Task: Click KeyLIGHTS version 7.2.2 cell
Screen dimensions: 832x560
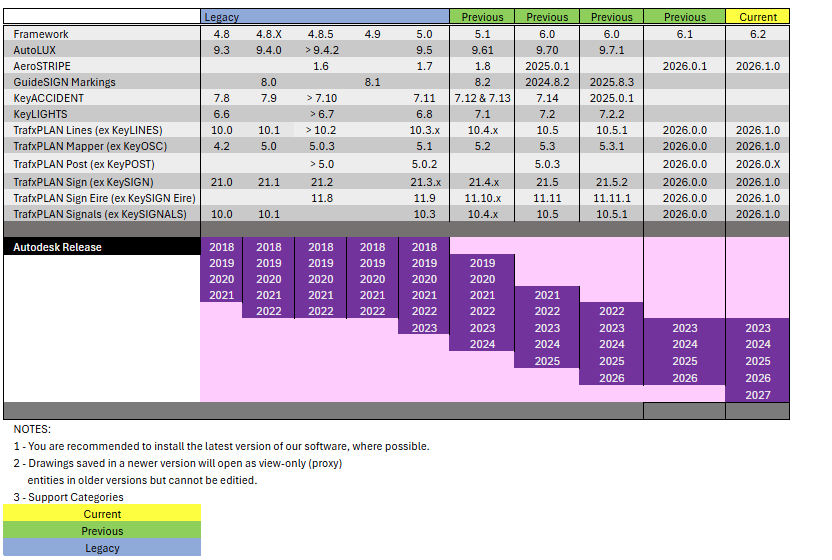Action: tap(611, 114)
